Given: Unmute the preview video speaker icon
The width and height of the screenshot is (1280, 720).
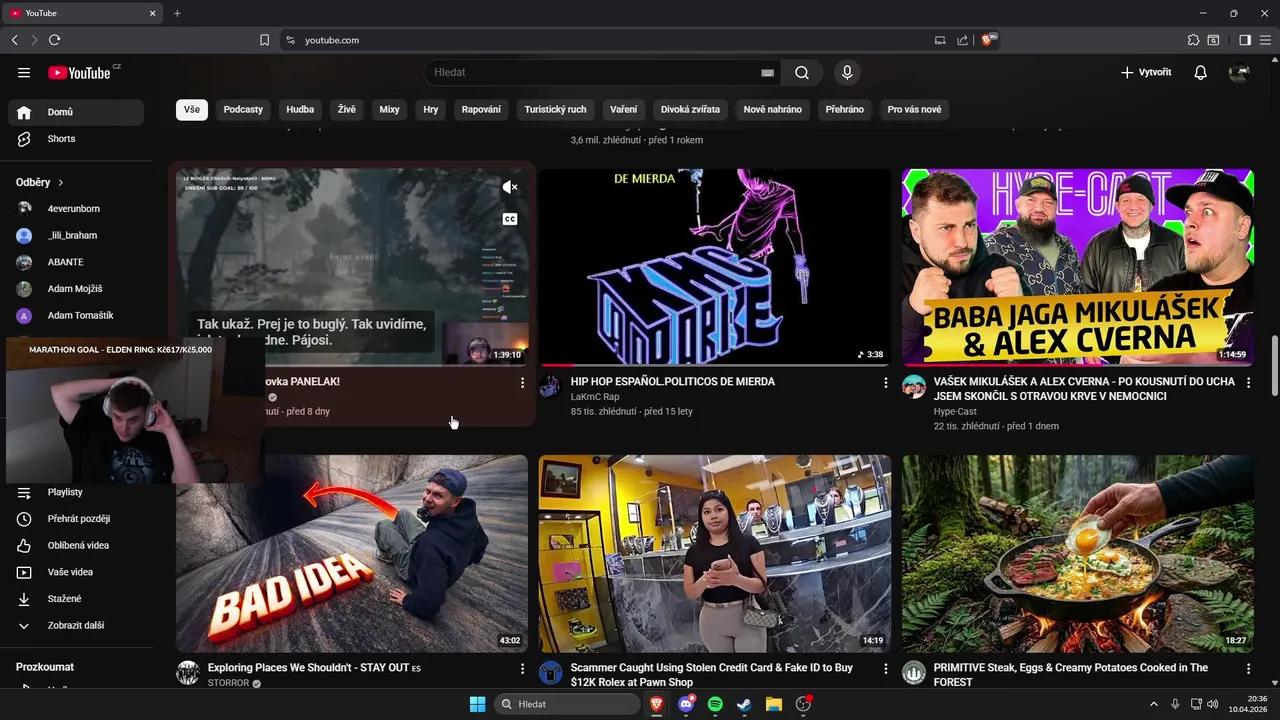Looking at the screenshot, I should point(509,187).
